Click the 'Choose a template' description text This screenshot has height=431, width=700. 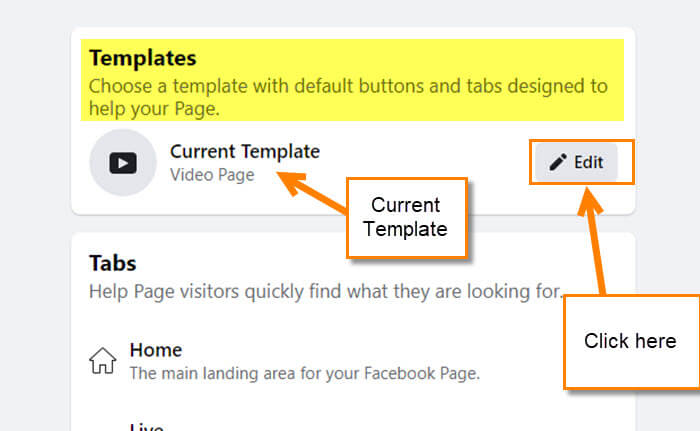348,97
